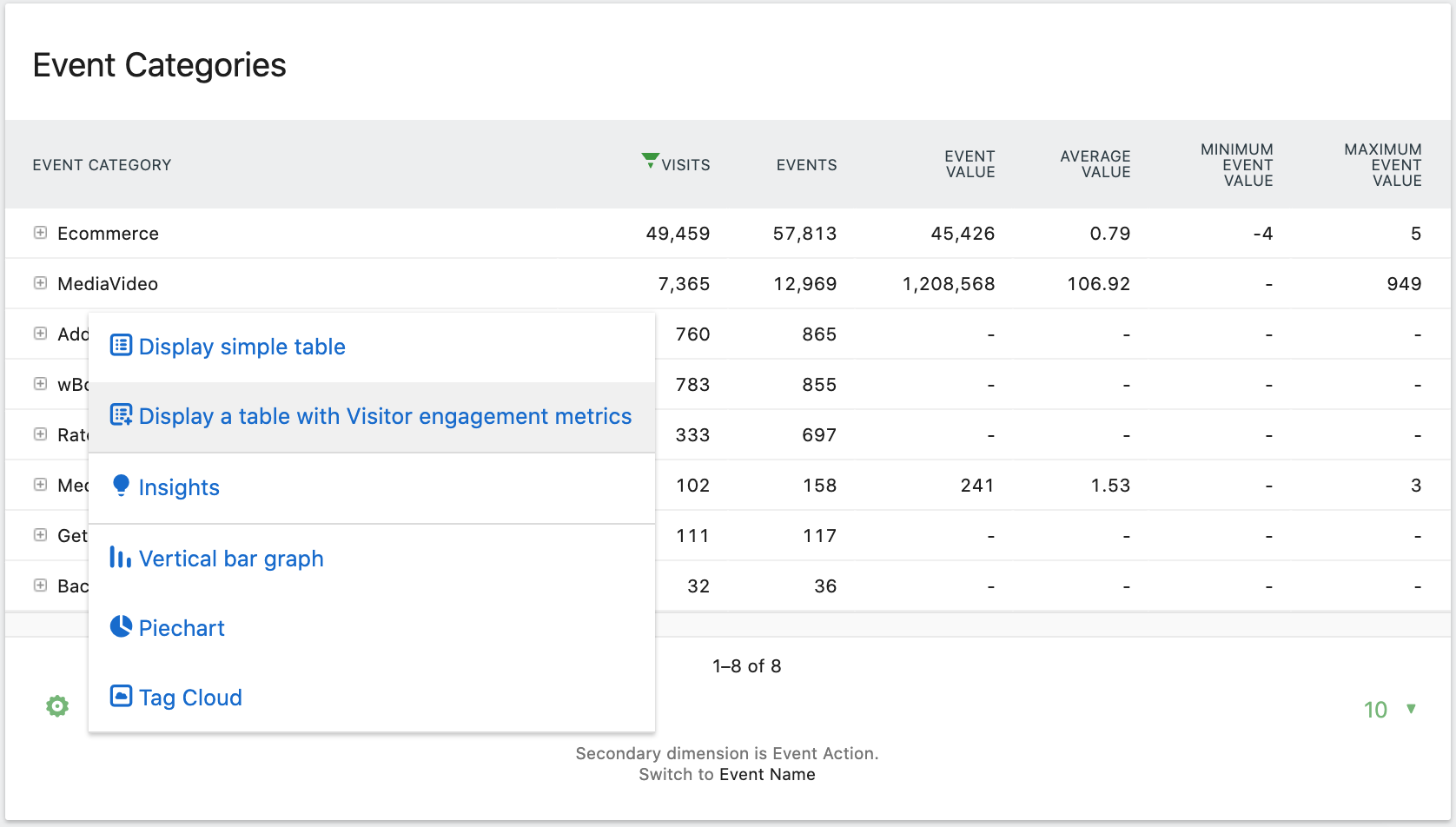This screenshot has height=827, width=1456.
Task: Sort the table by the Events column
Action: click(806, 164)
